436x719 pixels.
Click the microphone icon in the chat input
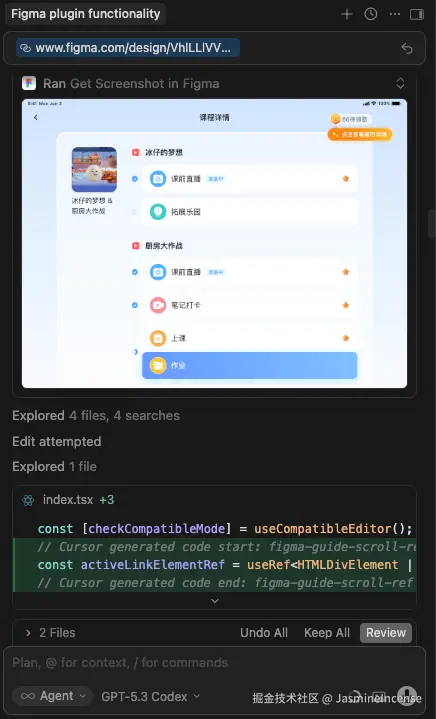click(406, 696)
